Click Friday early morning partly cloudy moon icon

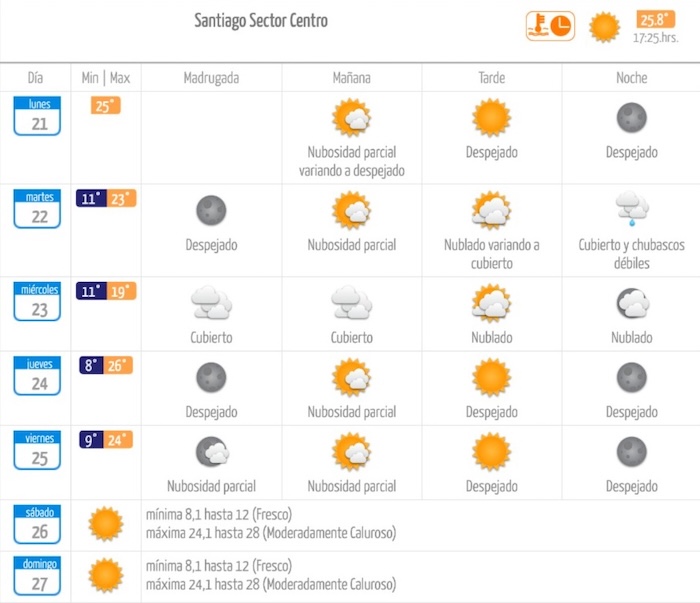tap(211, 452)
